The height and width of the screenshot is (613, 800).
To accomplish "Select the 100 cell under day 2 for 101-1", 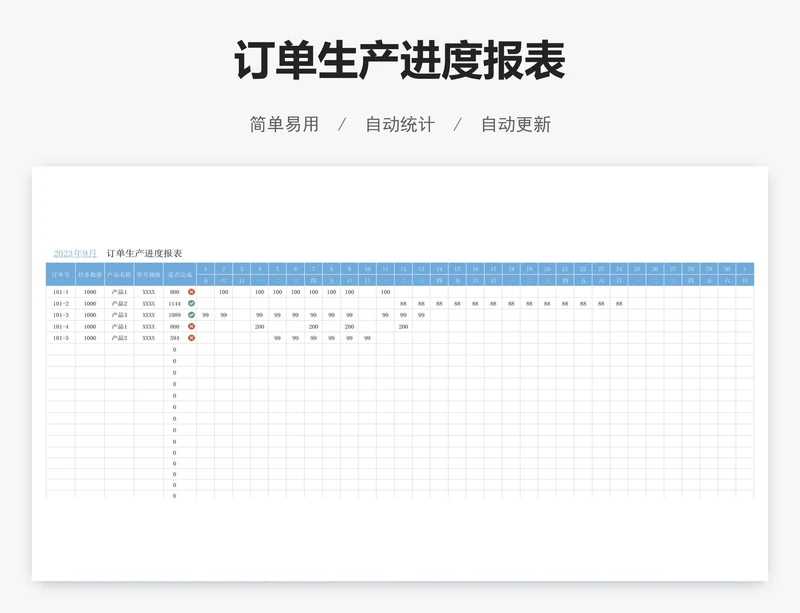I will point(223,292).
